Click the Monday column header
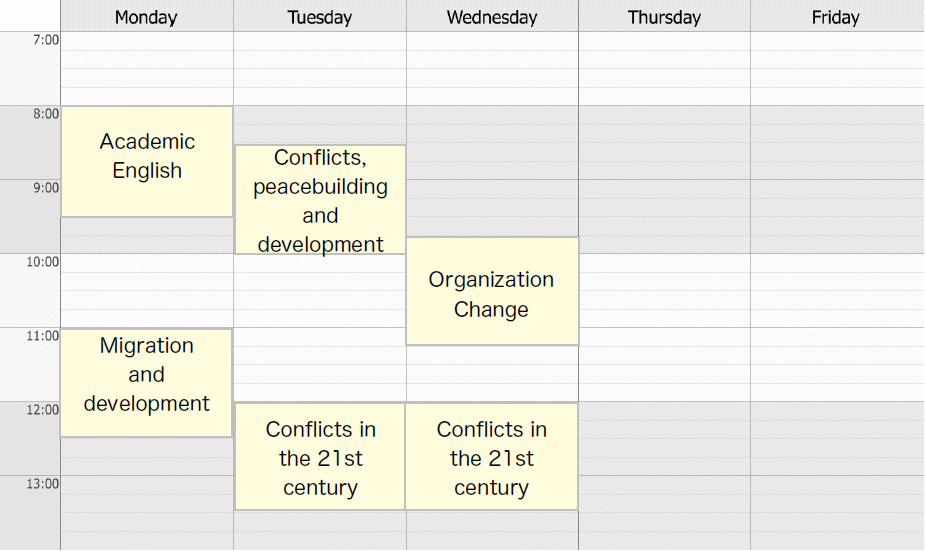The width and height of the screenshot is (926, 551). (146, 17)
